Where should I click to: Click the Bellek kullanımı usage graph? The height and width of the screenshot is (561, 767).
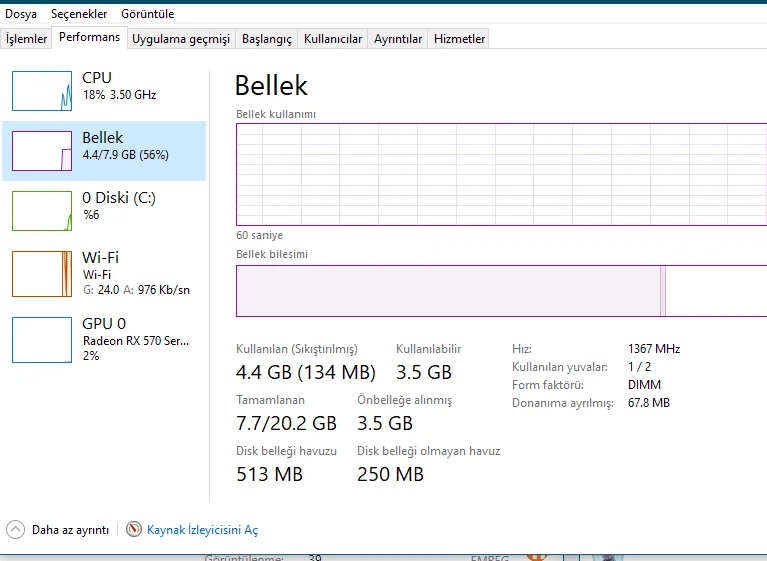pos(500,174)
